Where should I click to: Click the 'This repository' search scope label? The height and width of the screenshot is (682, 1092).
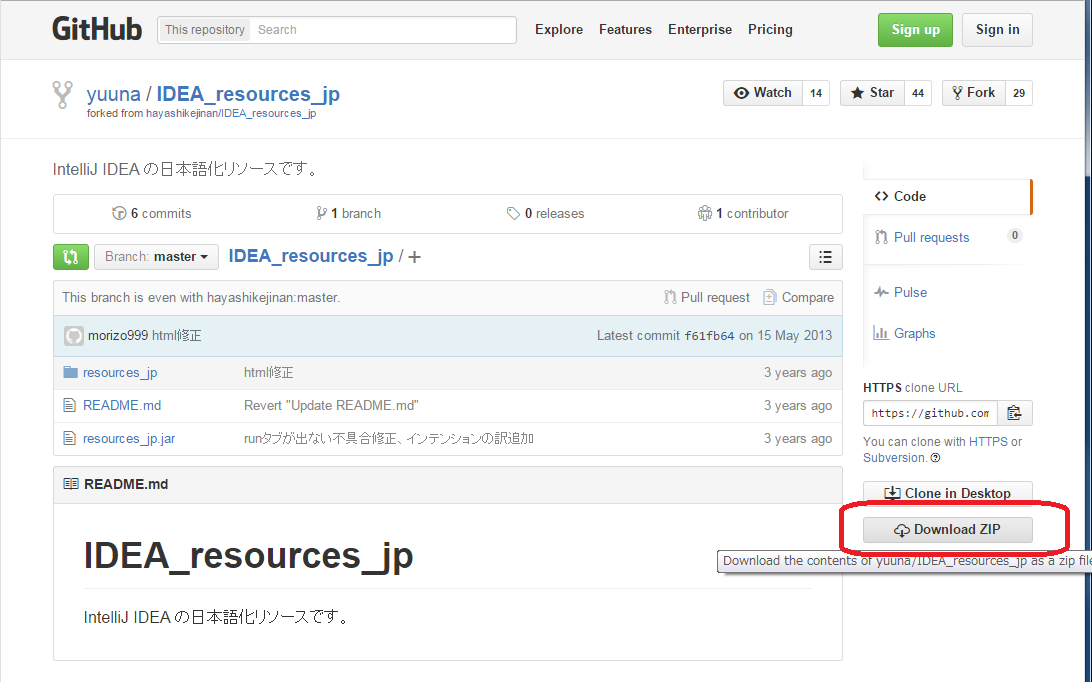click(205, 30)
